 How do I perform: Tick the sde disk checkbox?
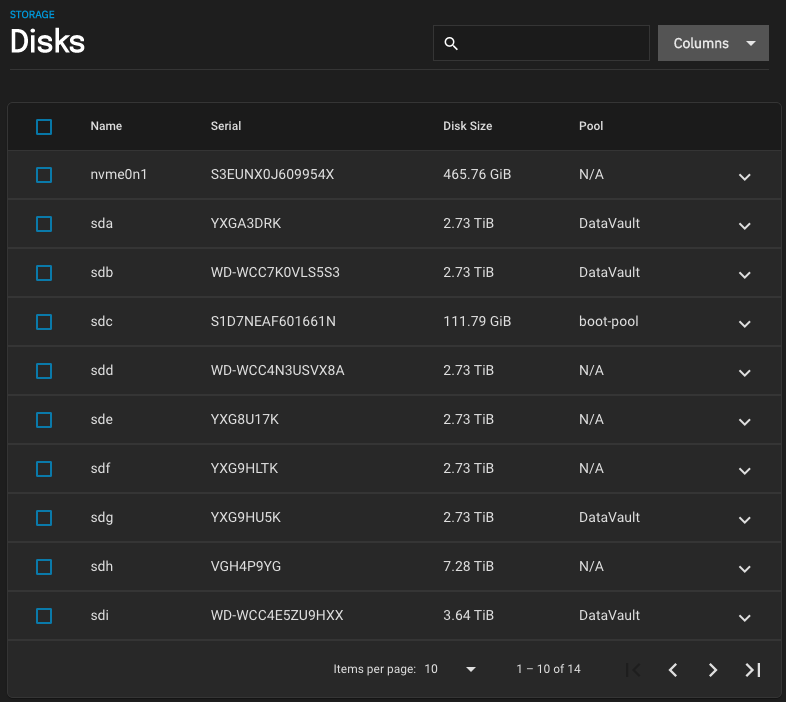(44, 420)
